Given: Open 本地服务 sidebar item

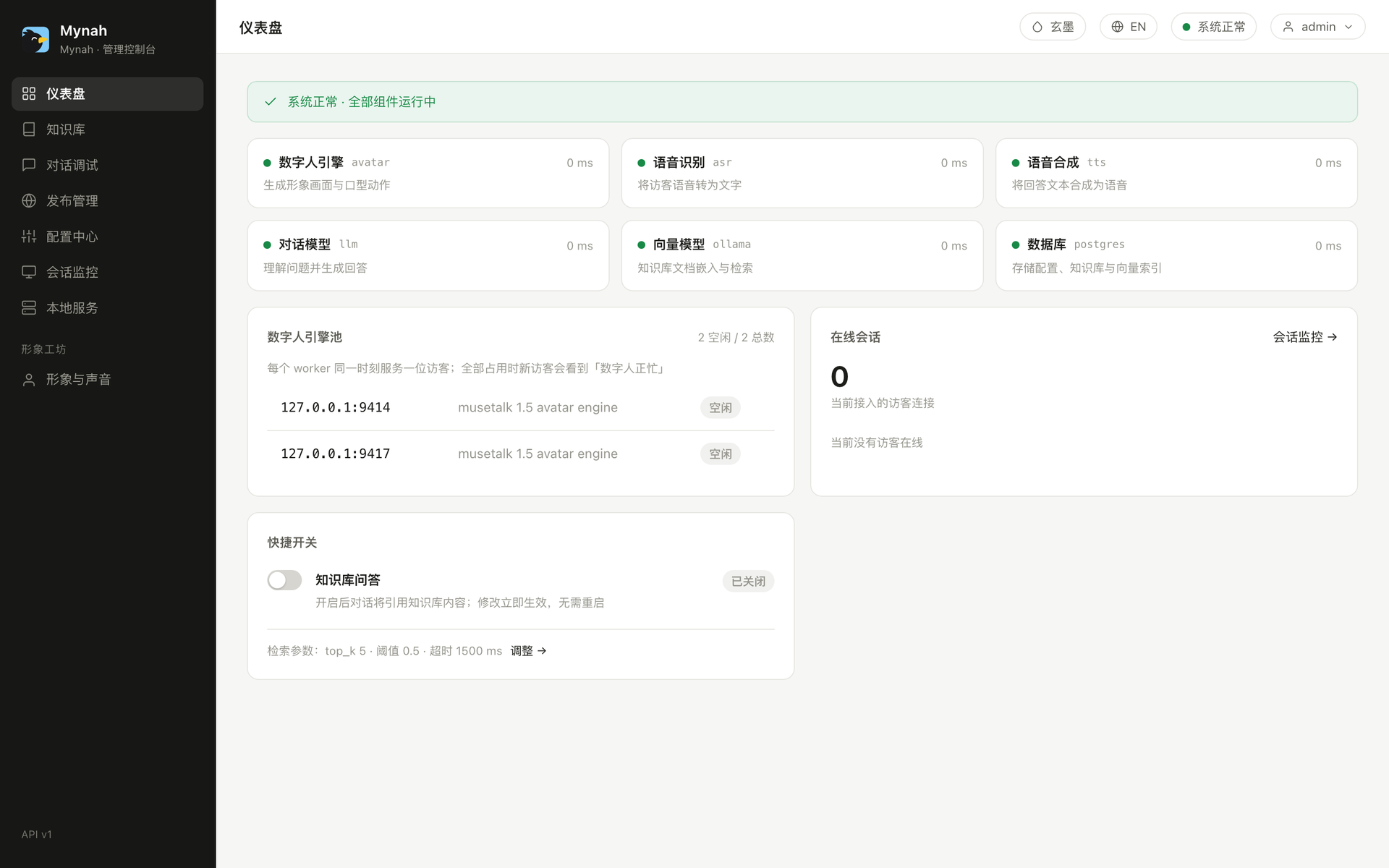Looking at the screenshot, I should click(x=107, y=308).
